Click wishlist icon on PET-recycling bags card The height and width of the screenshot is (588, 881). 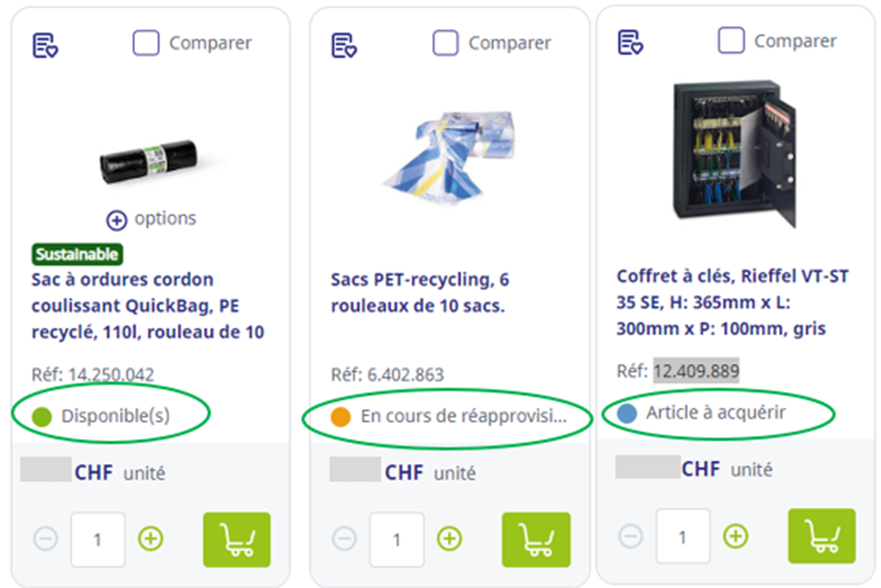coord(344,45)
